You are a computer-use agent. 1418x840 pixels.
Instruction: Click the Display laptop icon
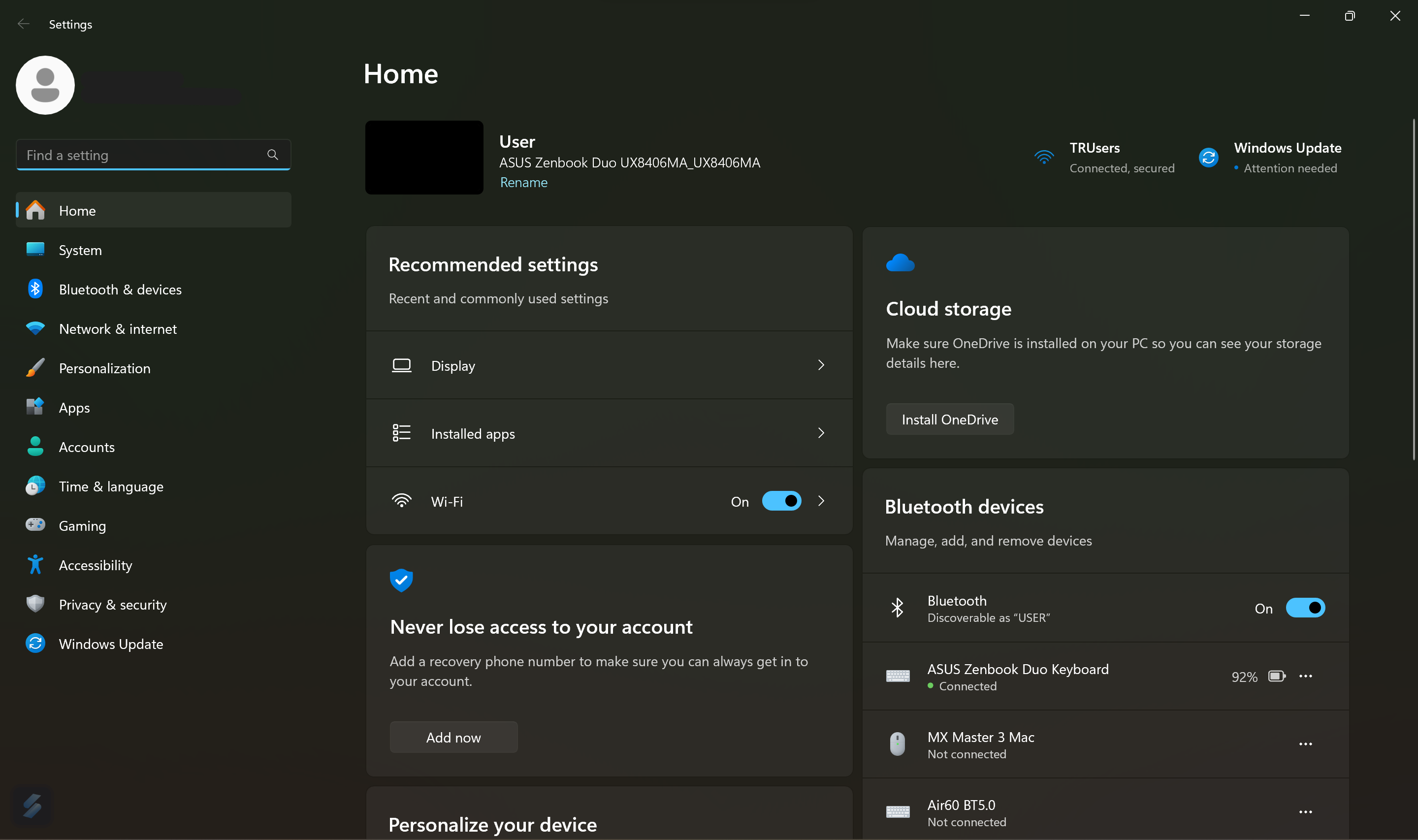pos(402,365)
